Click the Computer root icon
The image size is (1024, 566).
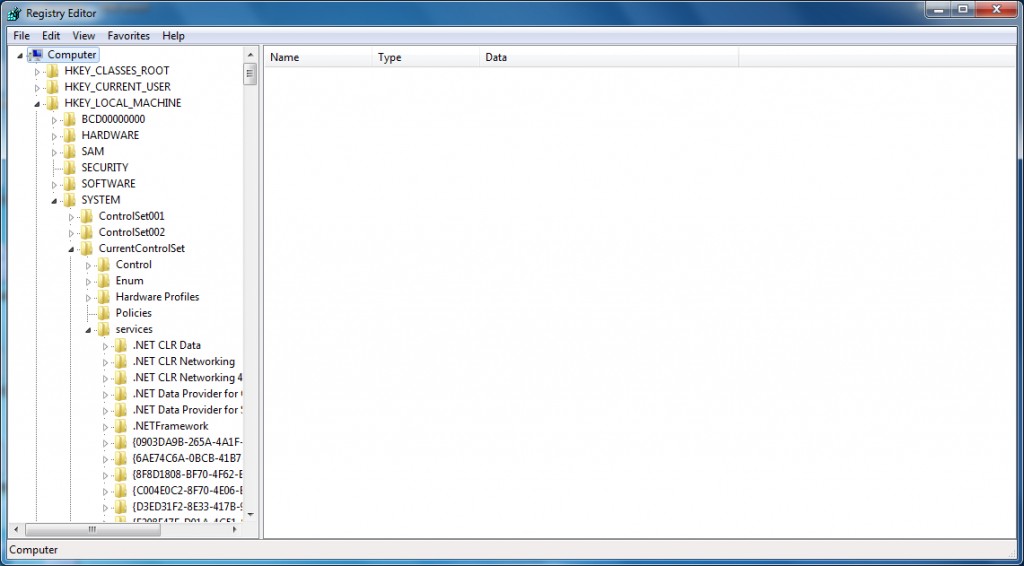click(x=36, y=55)
